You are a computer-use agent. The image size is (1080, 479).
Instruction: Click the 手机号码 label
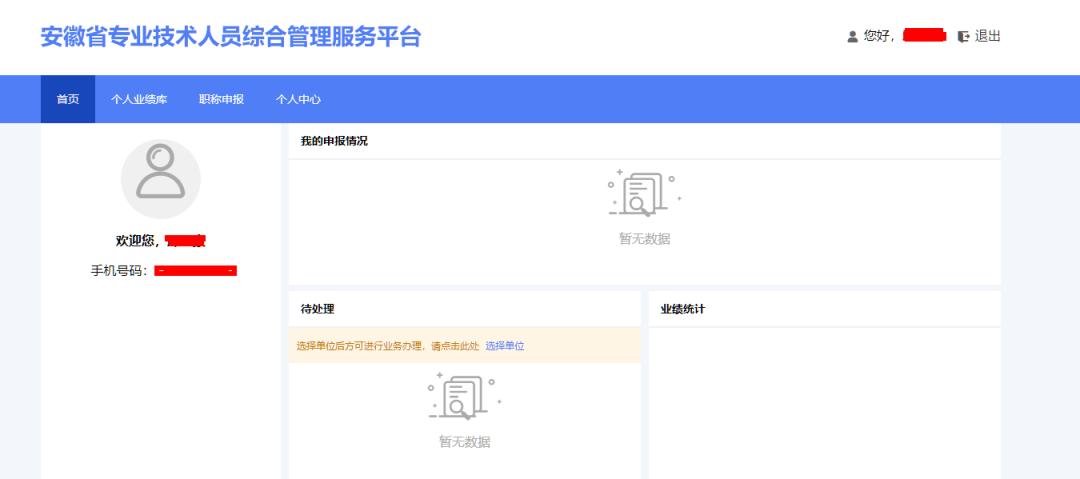pos(119,271)
